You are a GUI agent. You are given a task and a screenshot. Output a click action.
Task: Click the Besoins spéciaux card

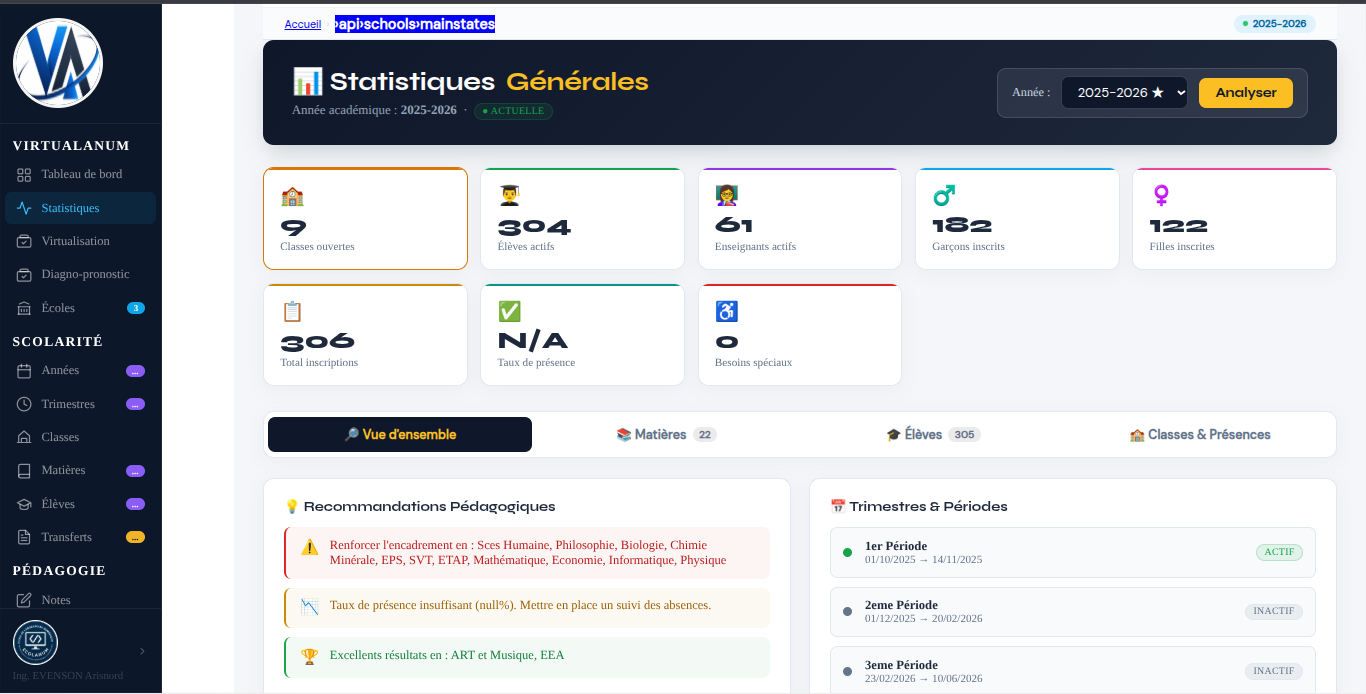tap(800, 335)
